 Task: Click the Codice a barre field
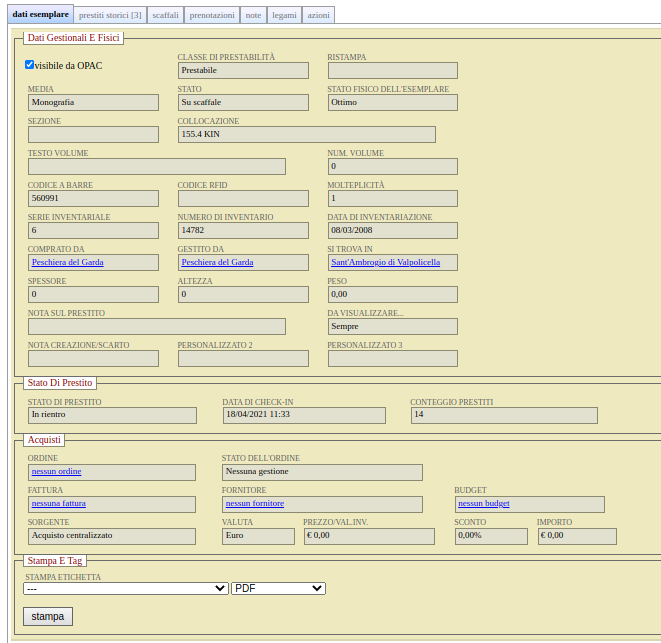[x=93, y=199]
